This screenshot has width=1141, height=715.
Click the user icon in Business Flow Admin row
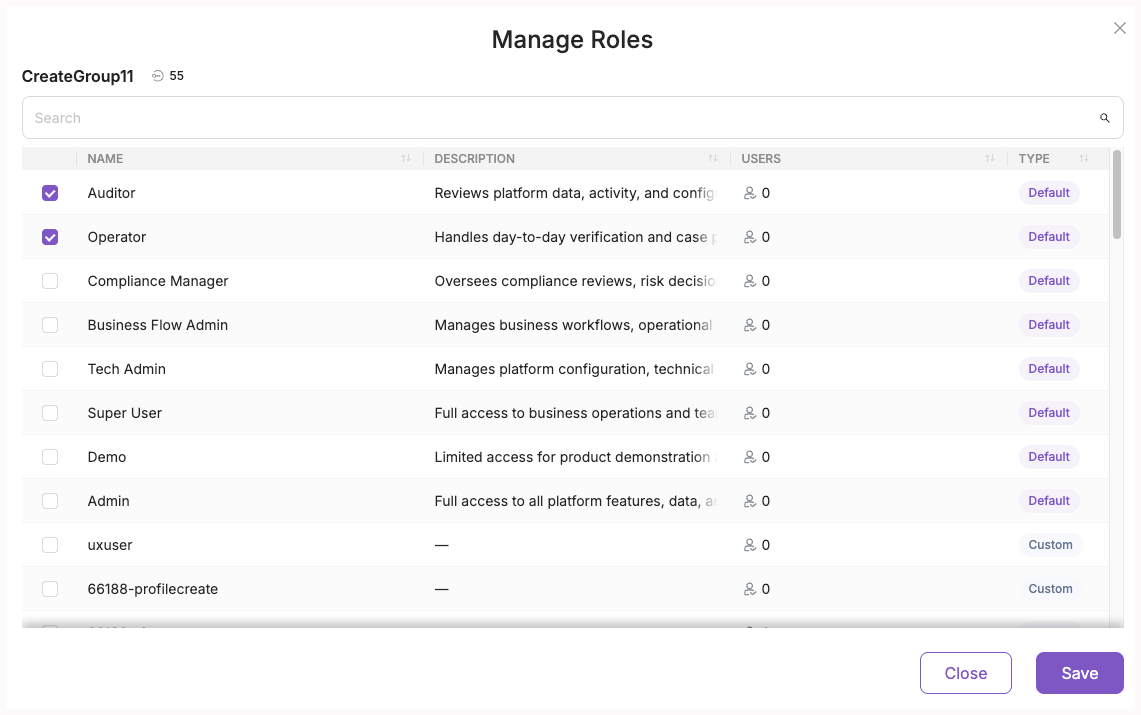coord(750,325)
